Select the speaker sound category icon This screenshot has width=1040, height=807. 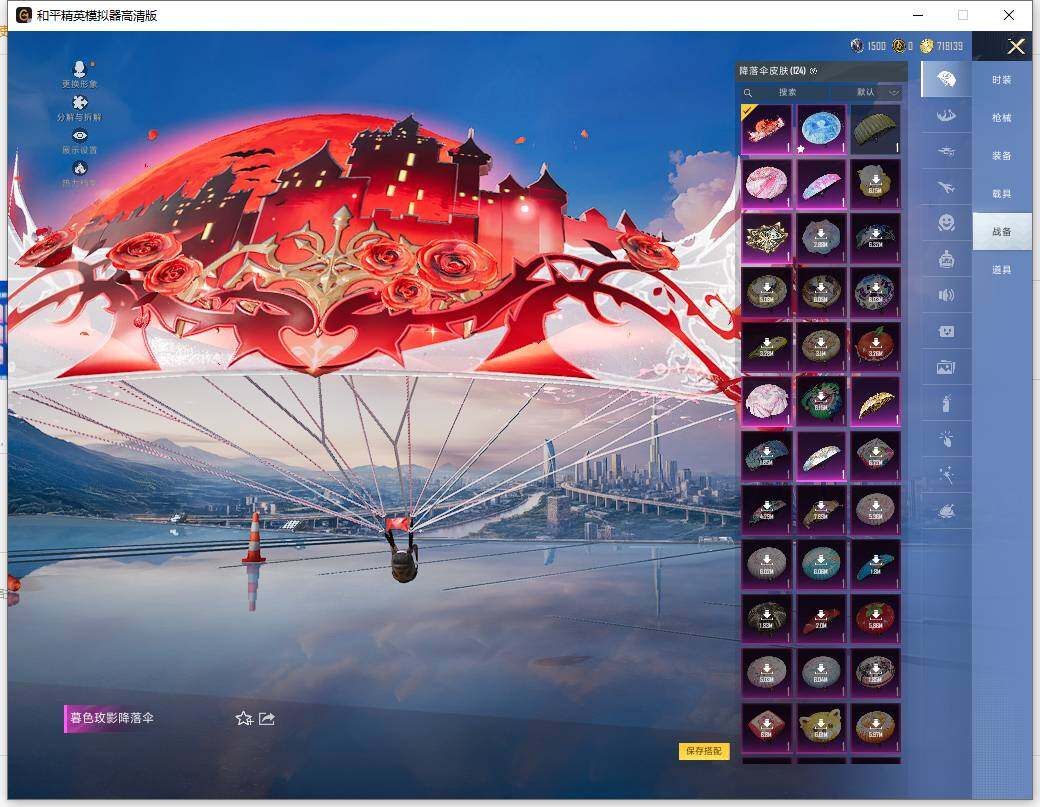tap(946, 295)
